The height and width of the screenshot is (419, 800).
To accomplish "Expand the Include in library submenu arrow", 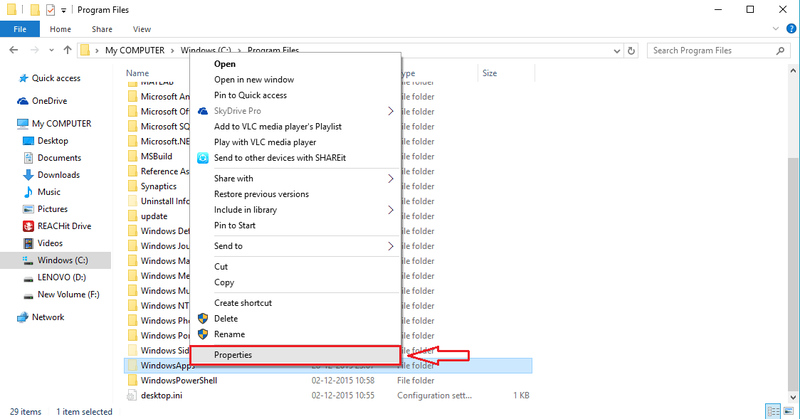I will pos(390,210).
